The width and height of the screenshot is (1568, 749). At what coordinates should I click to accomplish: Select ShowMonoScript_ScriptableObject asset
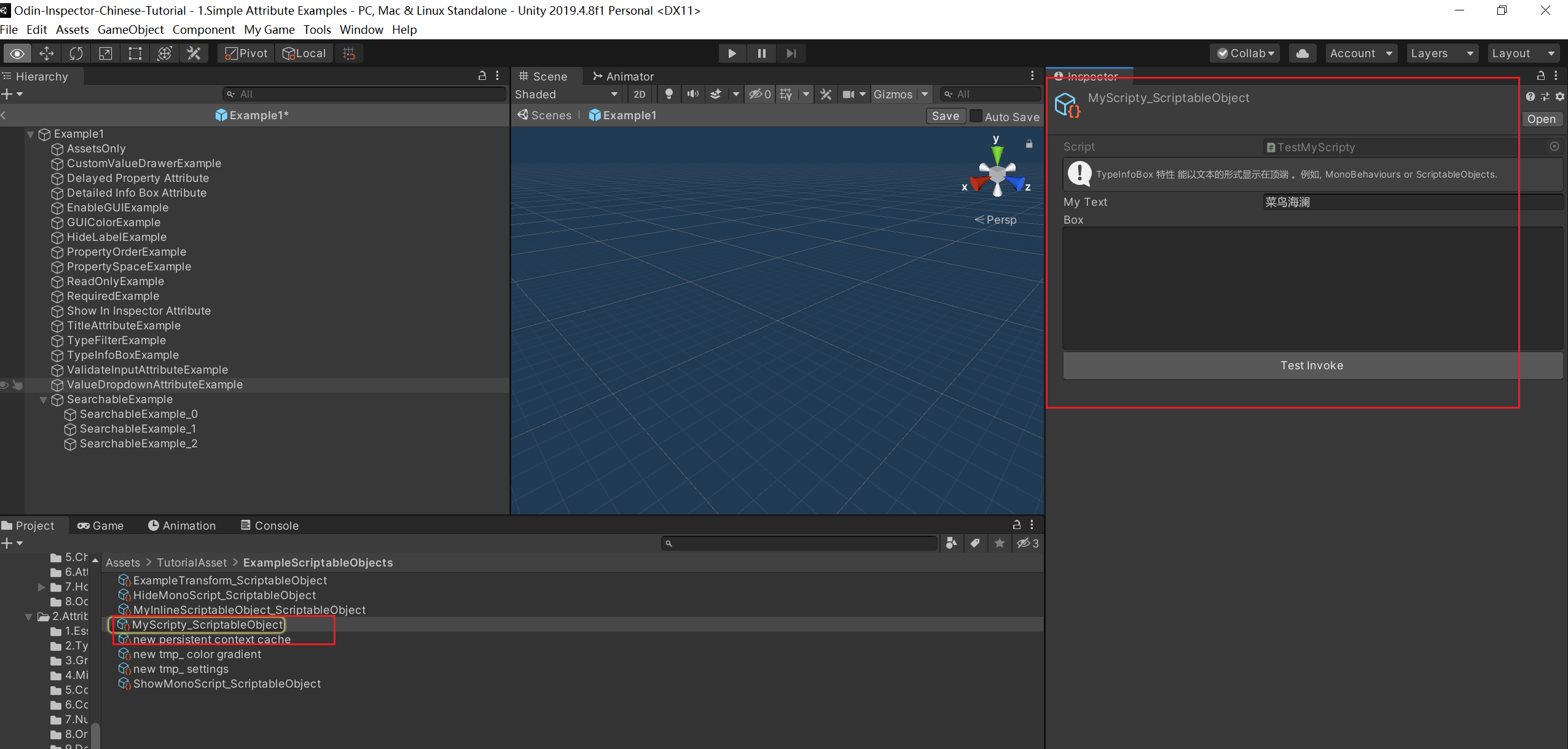[x=227, y=684]
